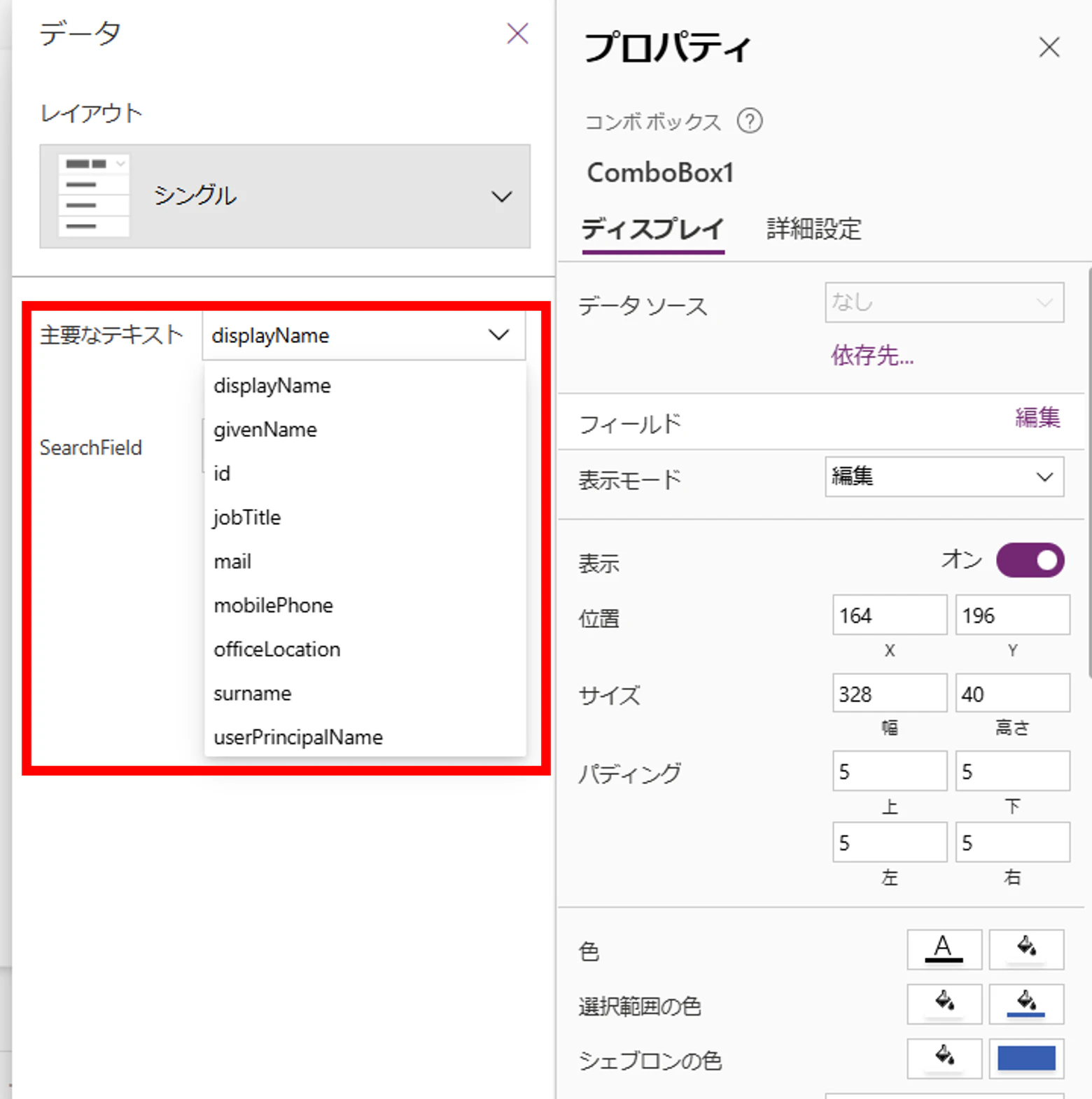Switch to the 詳細設定 tab
The width and height of the screenshot is (1092, 1099).
coord(813,229)
